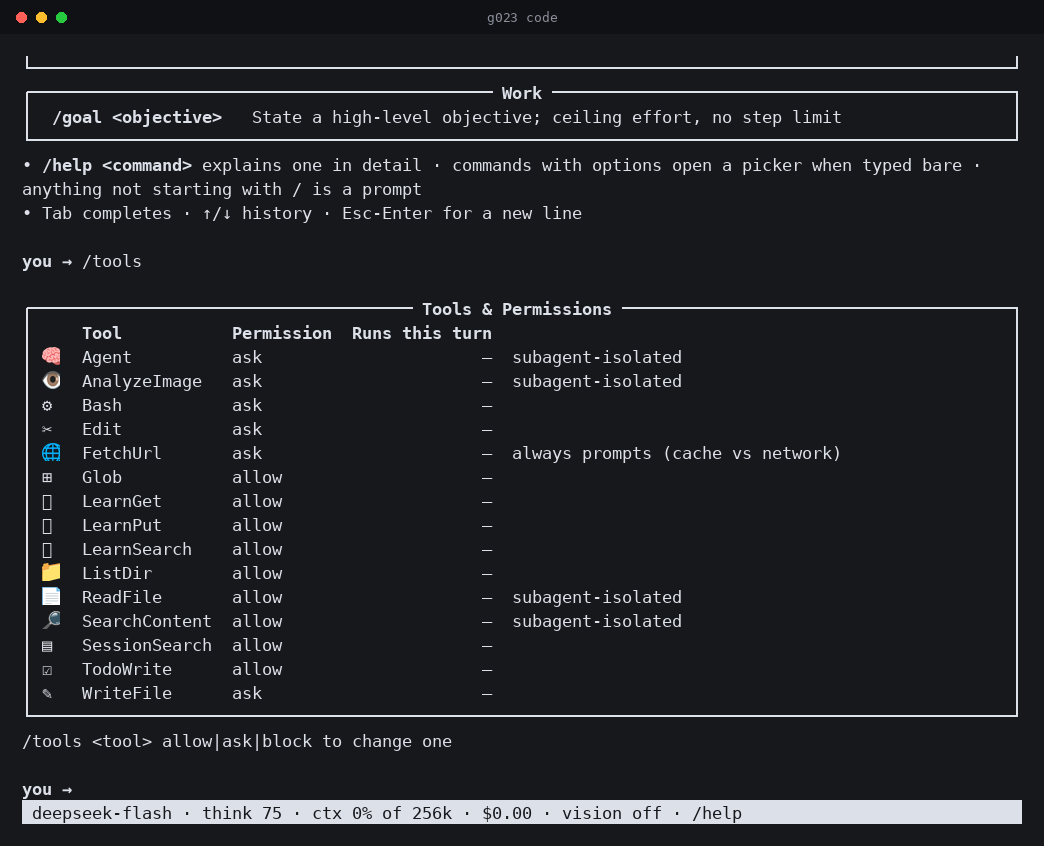The image size is (1044, 846).
Task: Click 'deepseek-flash' model in status bar
Action: pyautogui.click(x=102, y=813)
